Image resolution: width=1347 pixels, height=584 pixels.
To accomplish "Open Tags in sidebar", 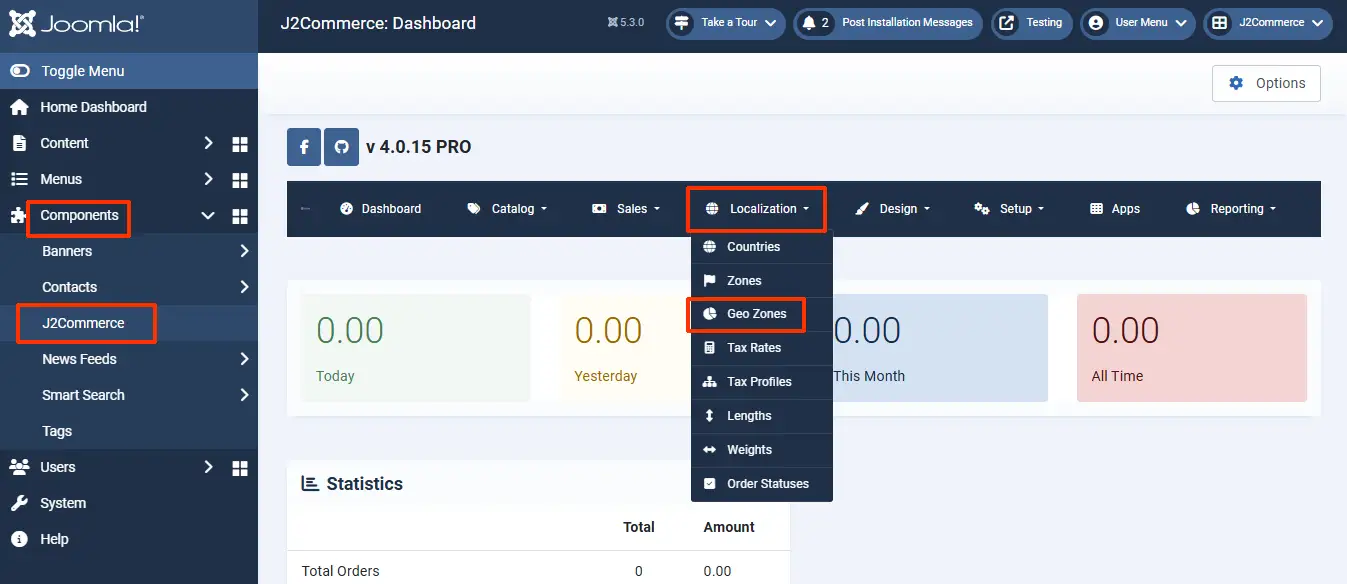I will pos(57,431).
